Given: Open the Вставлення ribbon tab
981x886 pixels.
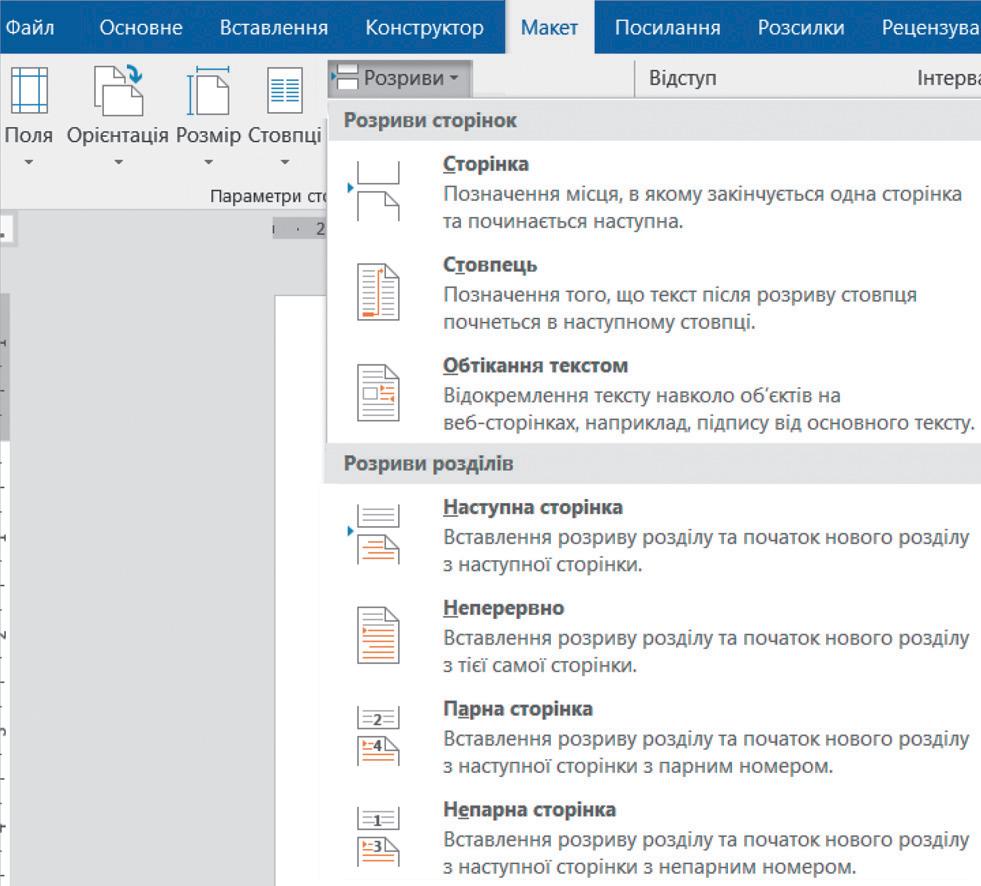Looking at the screenshot, I should pyautogui.click(x=273, y=27).
